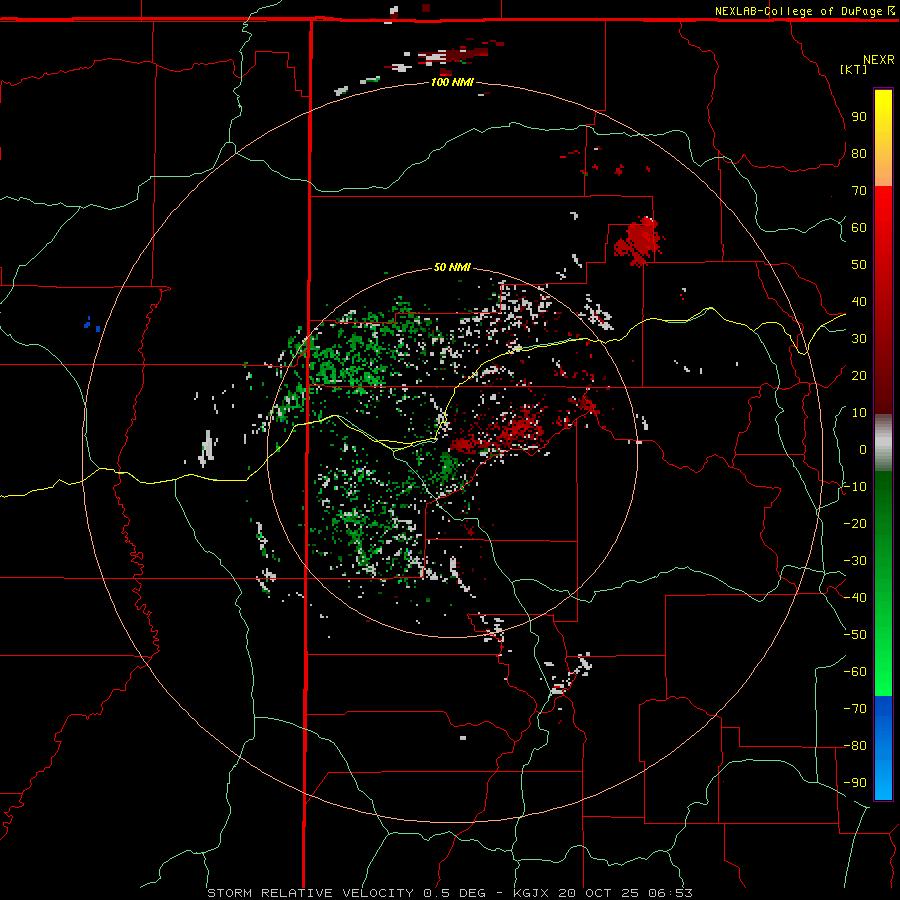Click the 20 value on the velocity scale
This screenshot has width=900, height=900.
[859, 375]
